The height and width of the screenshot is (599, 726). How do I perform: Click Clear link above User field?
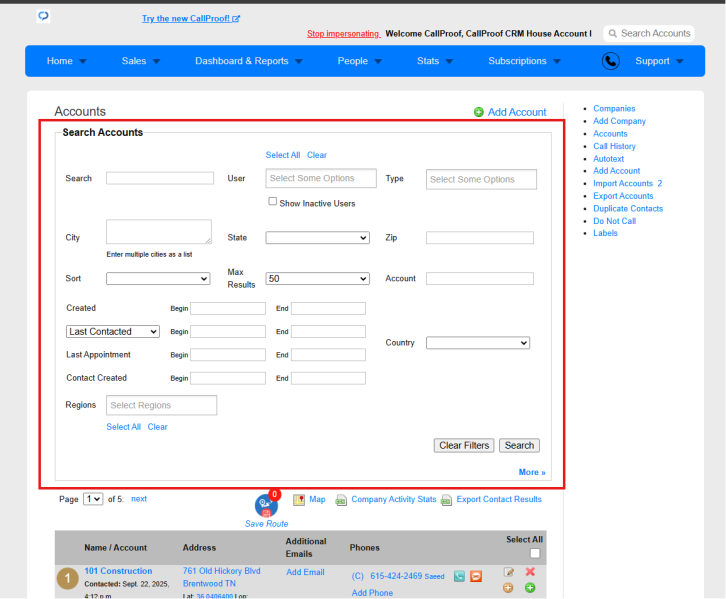click(317, 155)
